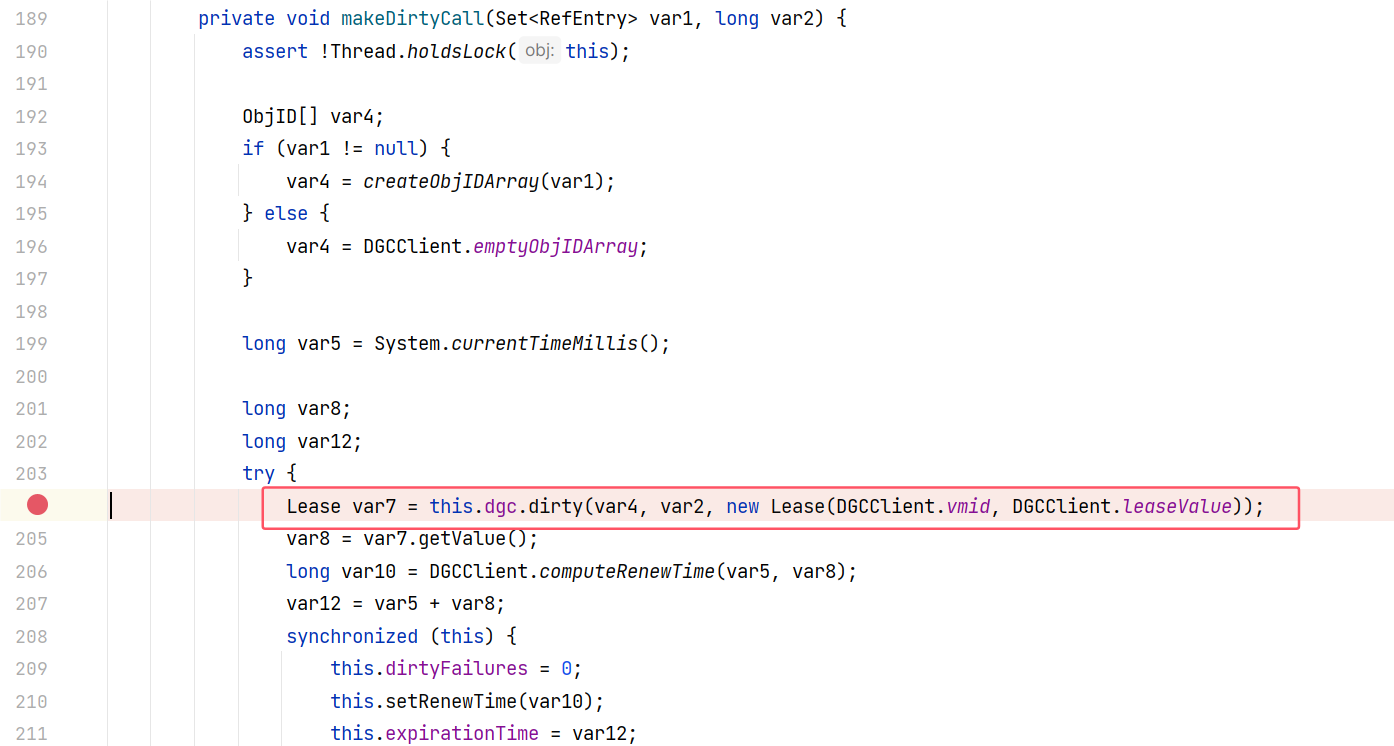Remove the red breakpoint on the dirty call line

(37, 506)
